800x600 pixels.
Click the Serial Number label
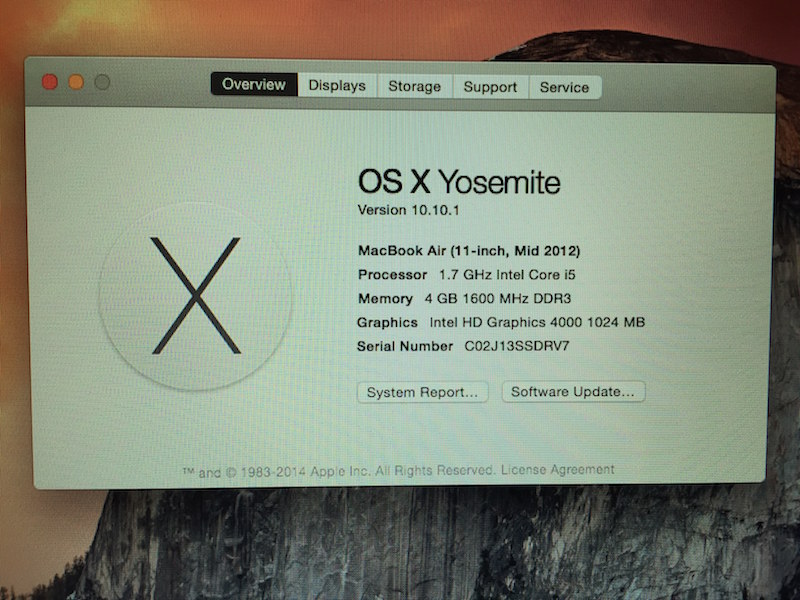click(405, 346)
